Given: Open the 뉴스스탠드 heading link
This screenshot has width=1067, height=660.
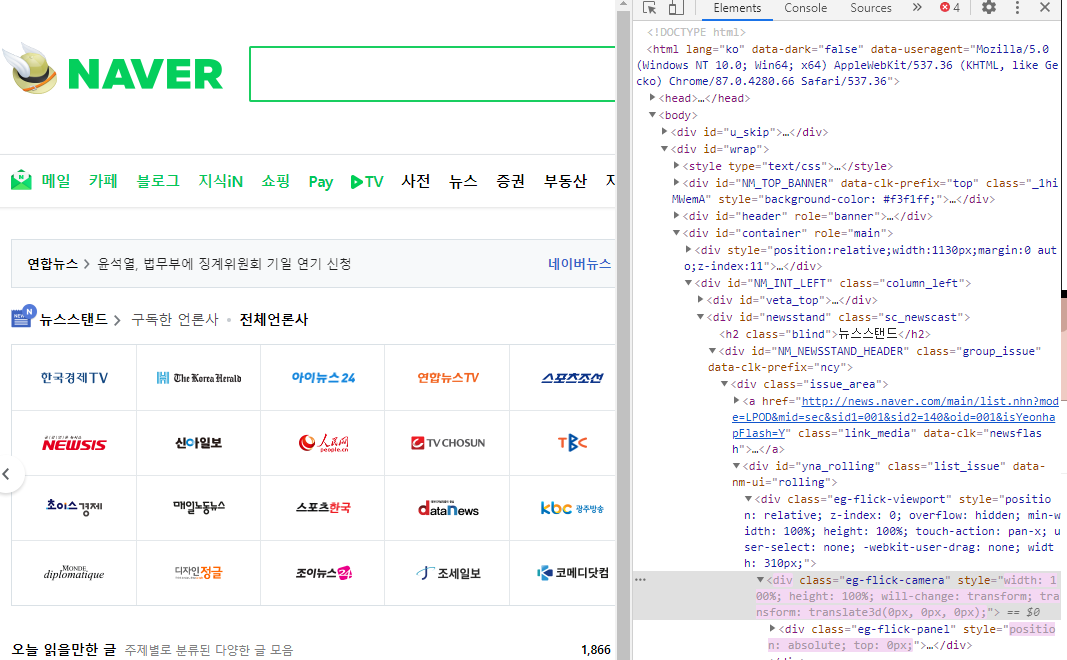Looking at the screenshot, I should [x=73, y=319].
